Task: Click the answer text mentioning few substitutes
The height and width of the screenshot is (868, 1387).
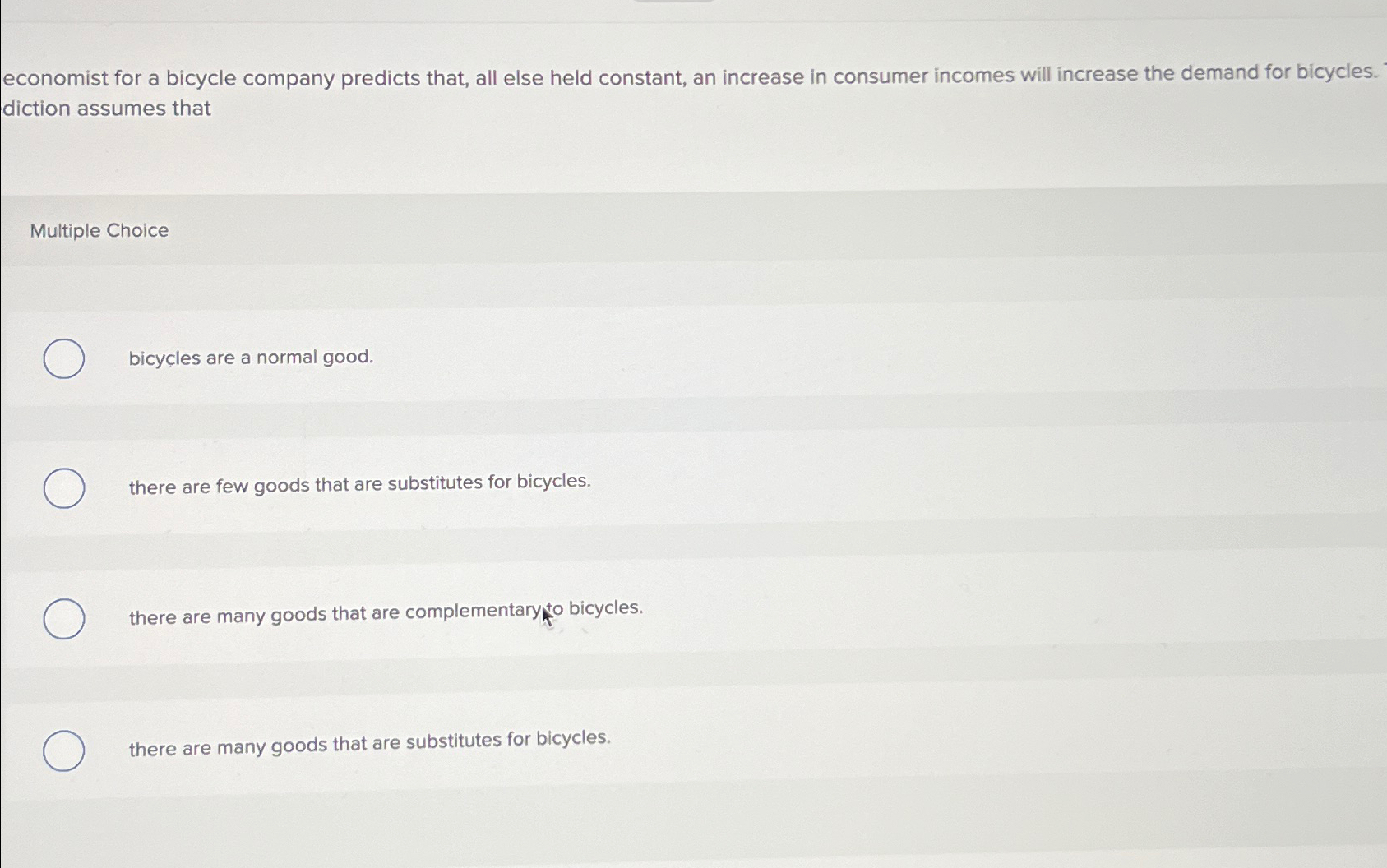Action: pyautogui.click(x=359, y=482)
